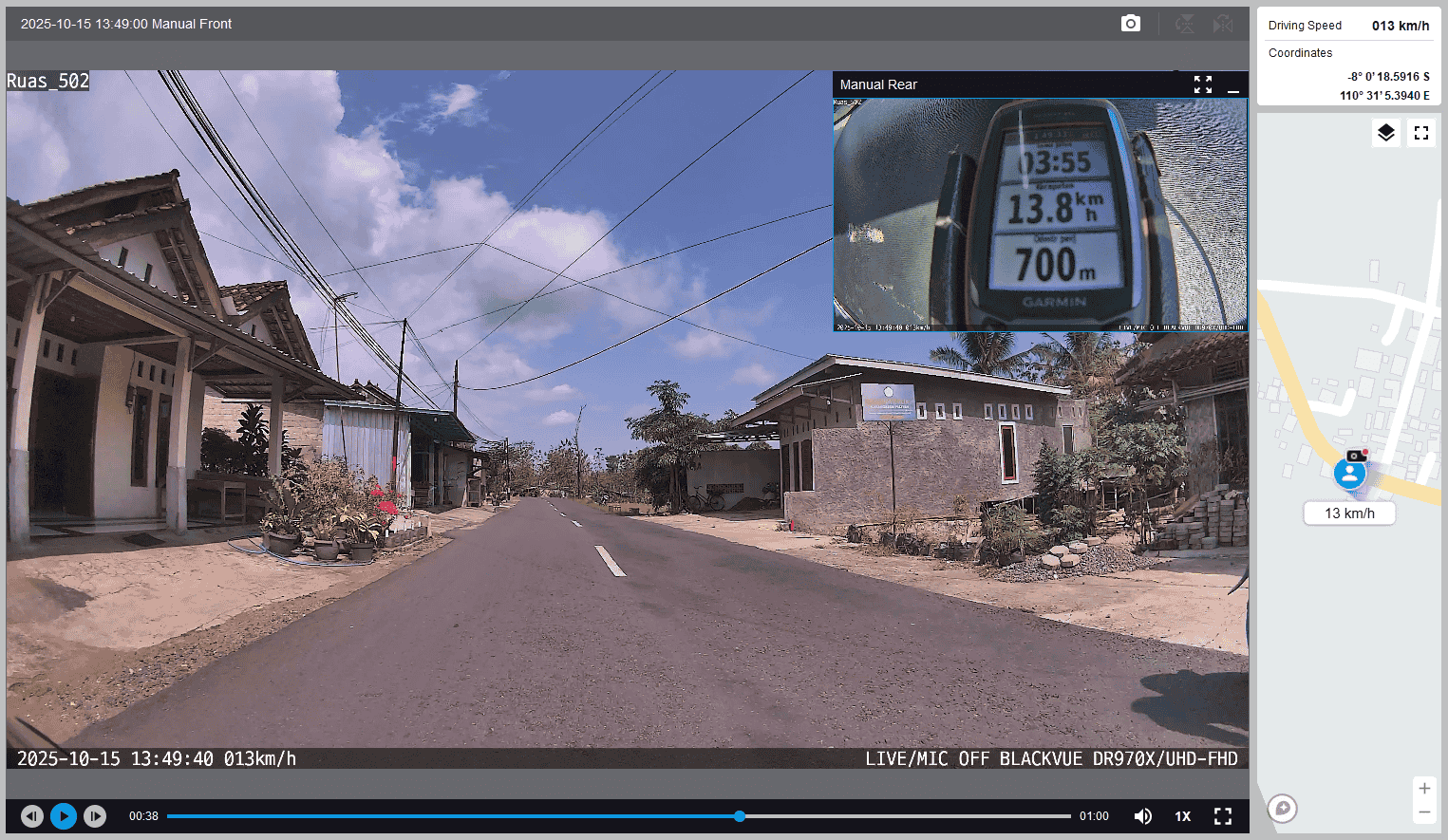The height and width of the screenshot is (840, 1448).
Task: Click the Manual Rear video thumbnail
Action: click(x=1040, y=215)
